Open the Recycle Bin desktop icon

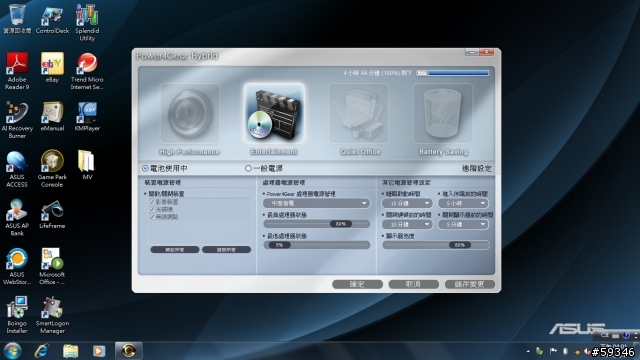tap(17, 18)
